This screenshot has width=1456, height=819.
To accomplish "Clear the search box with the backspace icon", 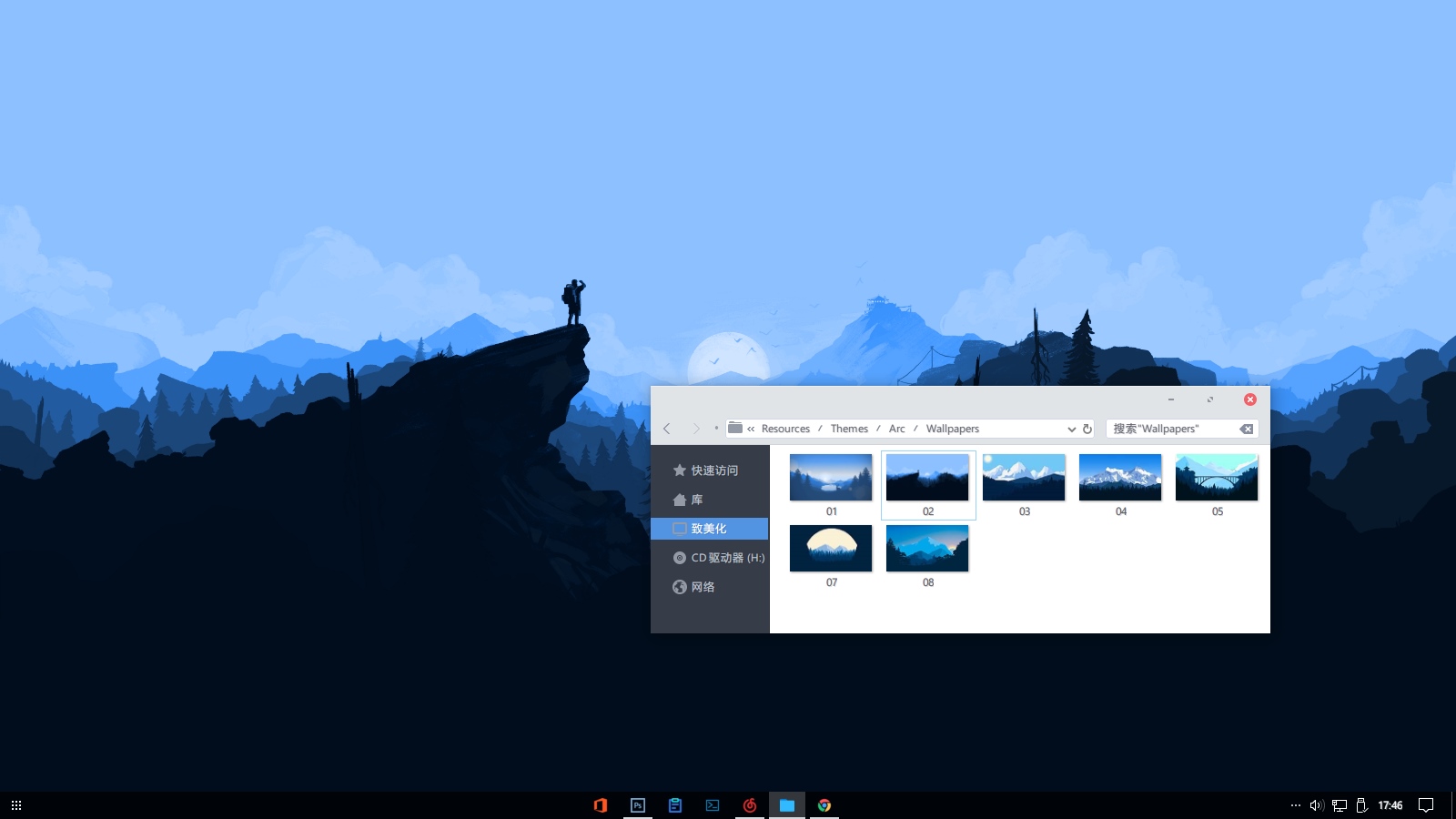I will [x=1246, y=429].
